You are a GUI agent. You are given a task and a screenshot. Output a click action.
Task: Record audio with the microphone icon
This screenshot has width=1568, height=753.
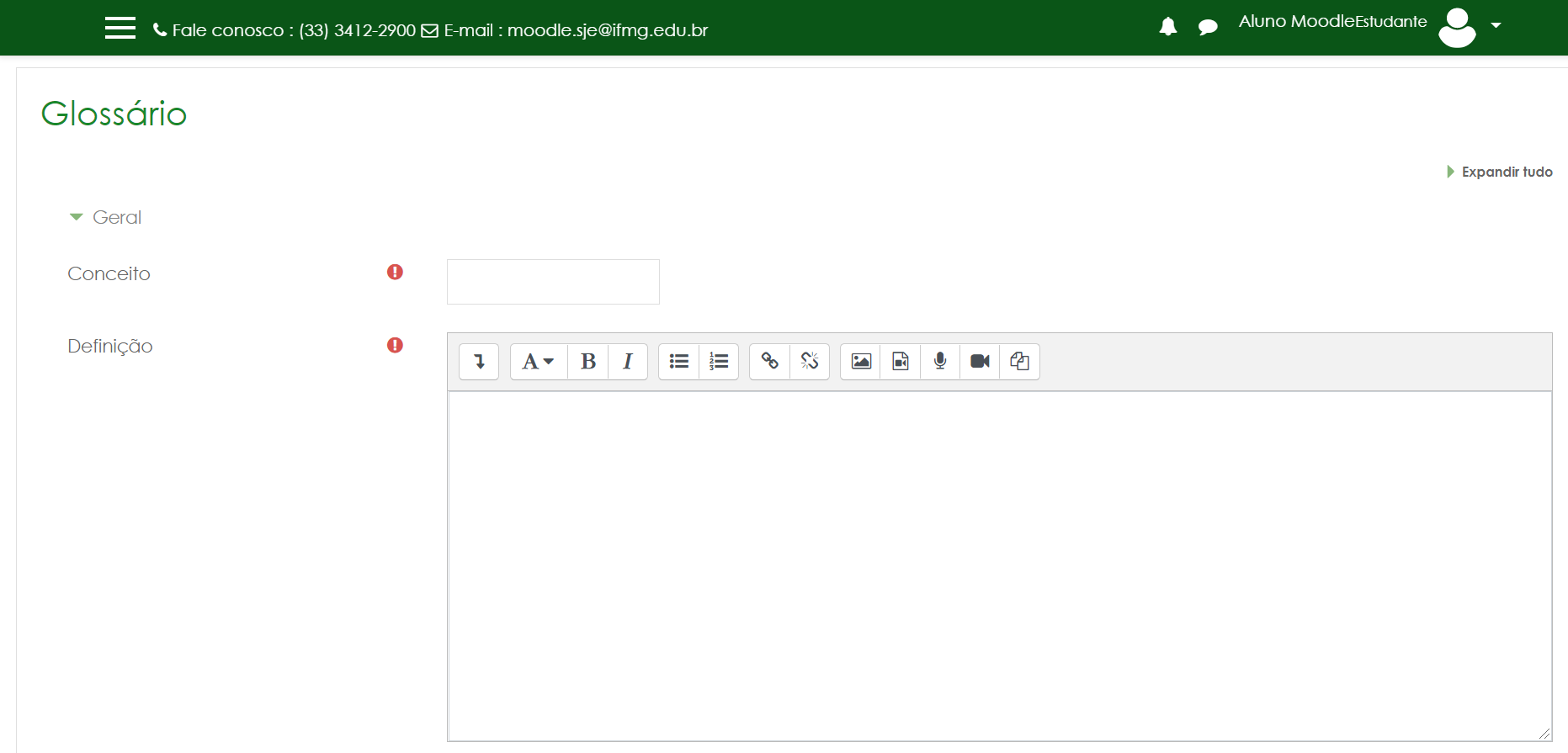pos(940,362)
